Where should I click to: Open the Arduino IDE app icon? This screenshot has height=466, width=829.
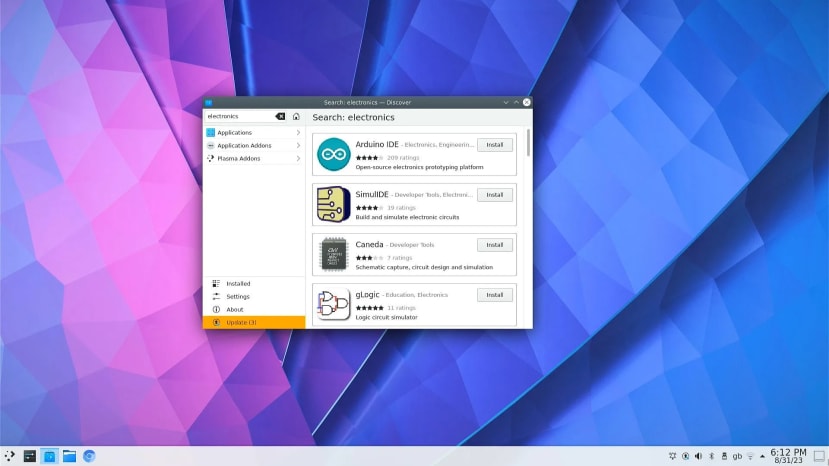coord(334,154)
